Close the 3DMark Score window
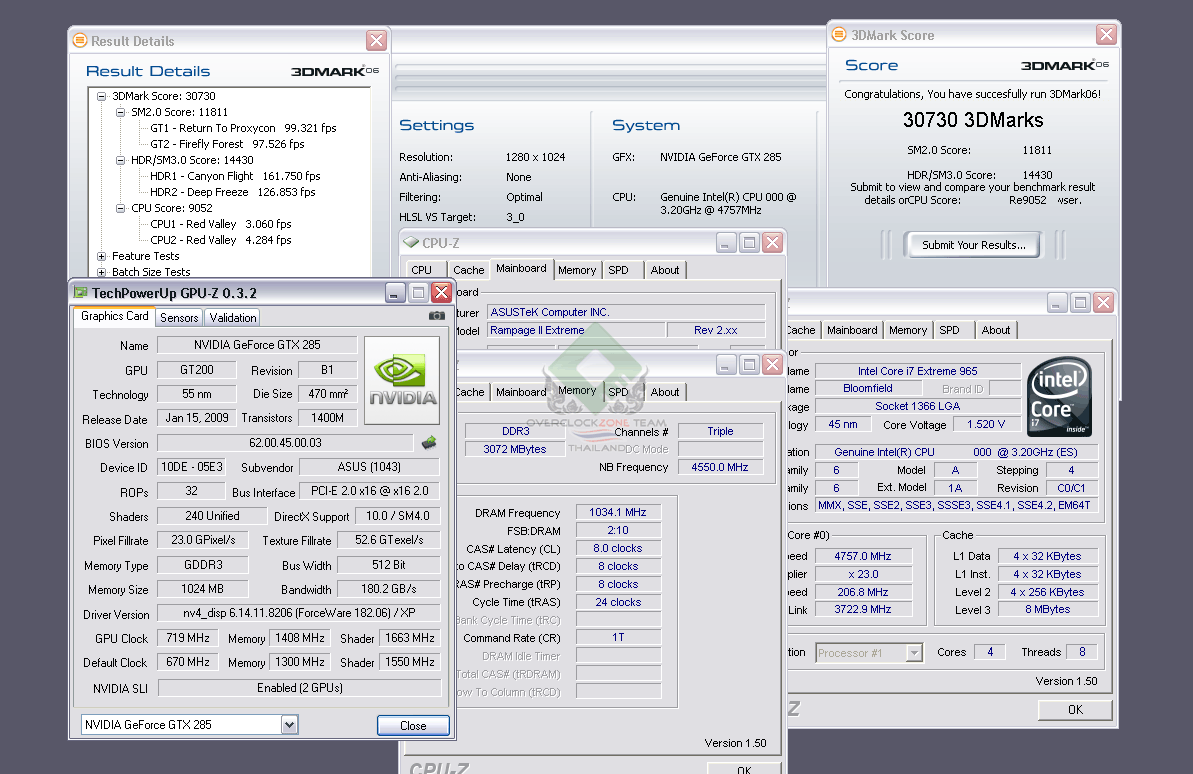 [x=1106, y=34]
